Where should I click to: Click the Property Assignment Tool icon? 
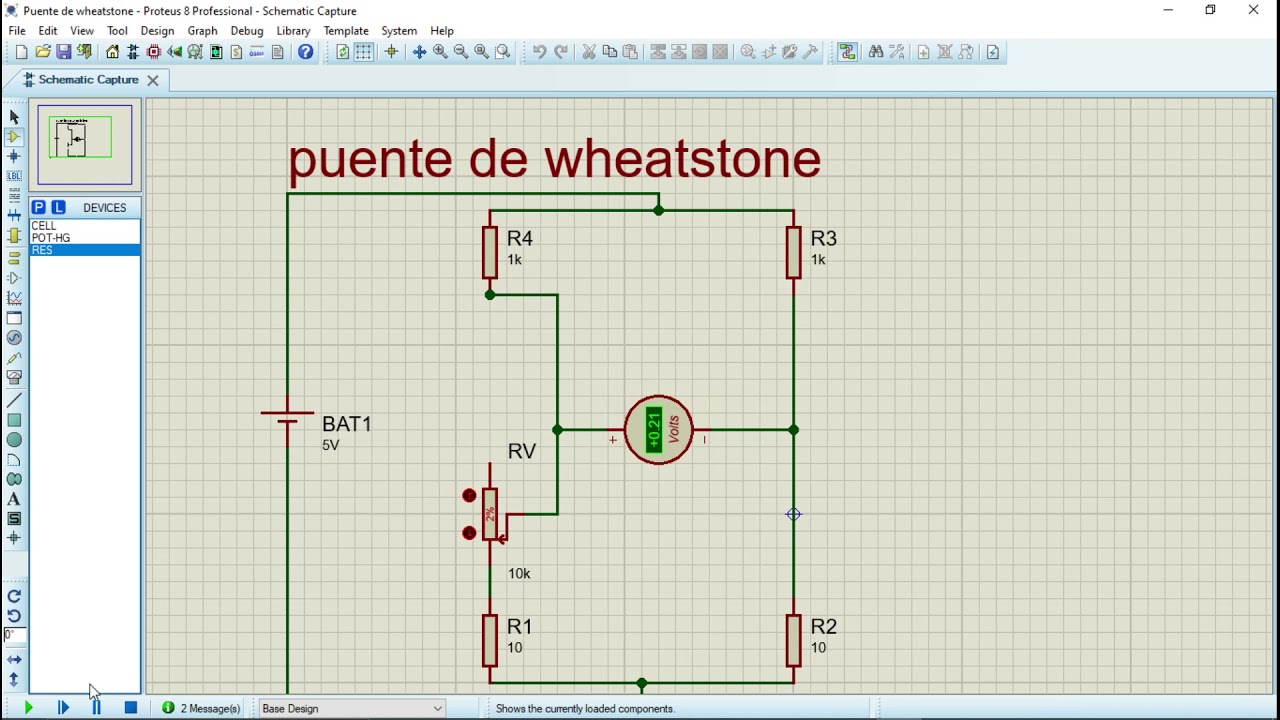897,52
